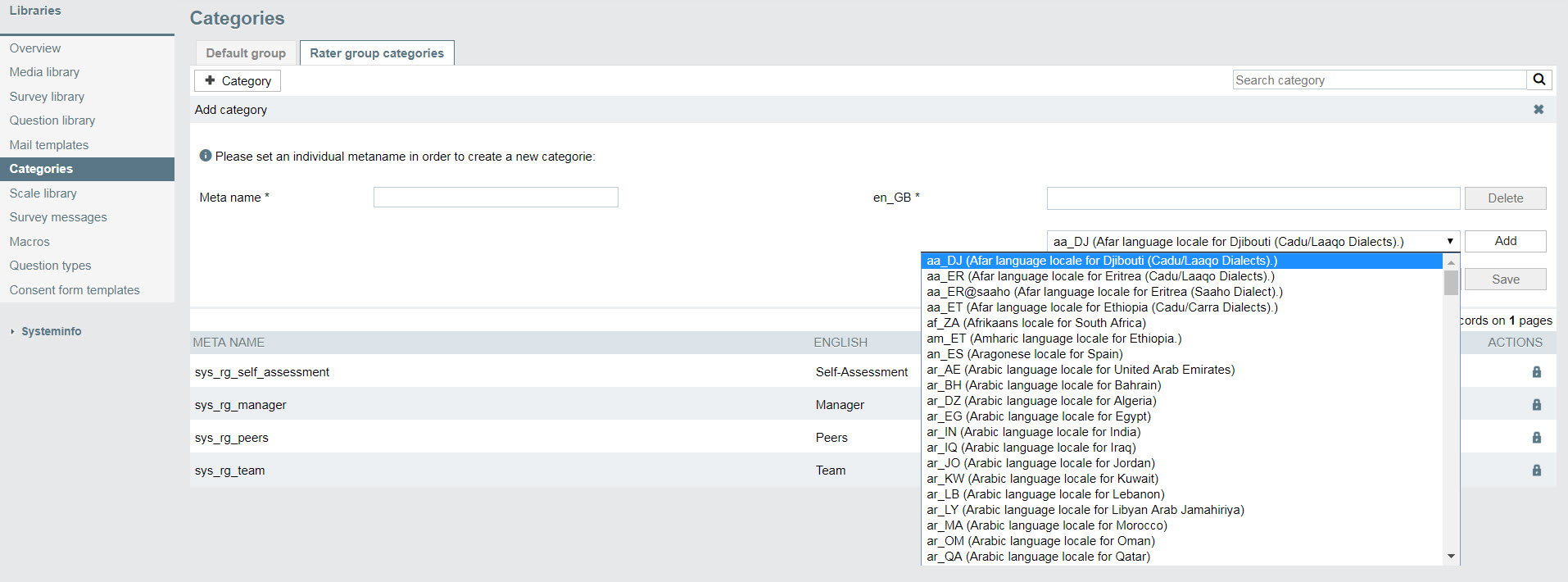Click lock icon for sys_rg_team row

[x=1537, y=471]
